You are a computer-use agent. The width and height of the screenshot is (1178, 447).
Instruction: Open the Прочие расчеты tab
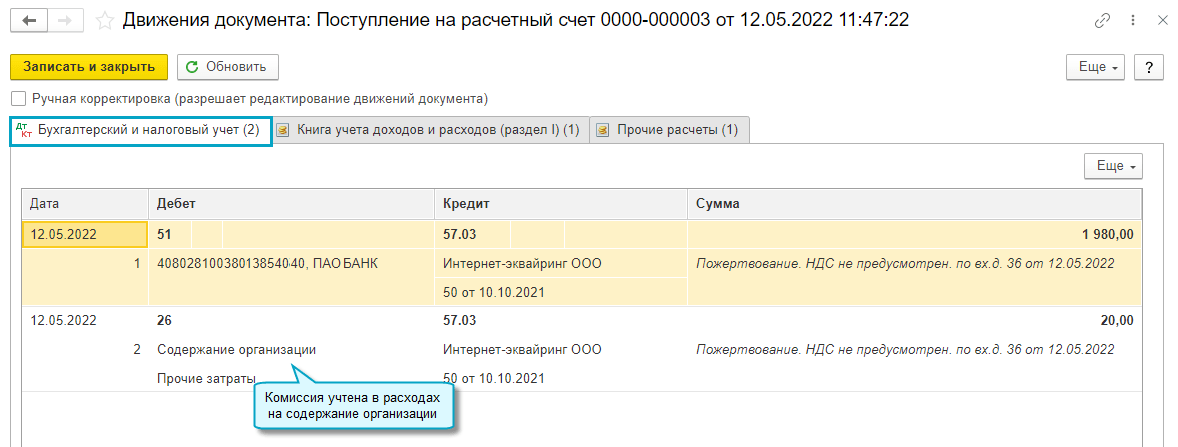point(677,131)
